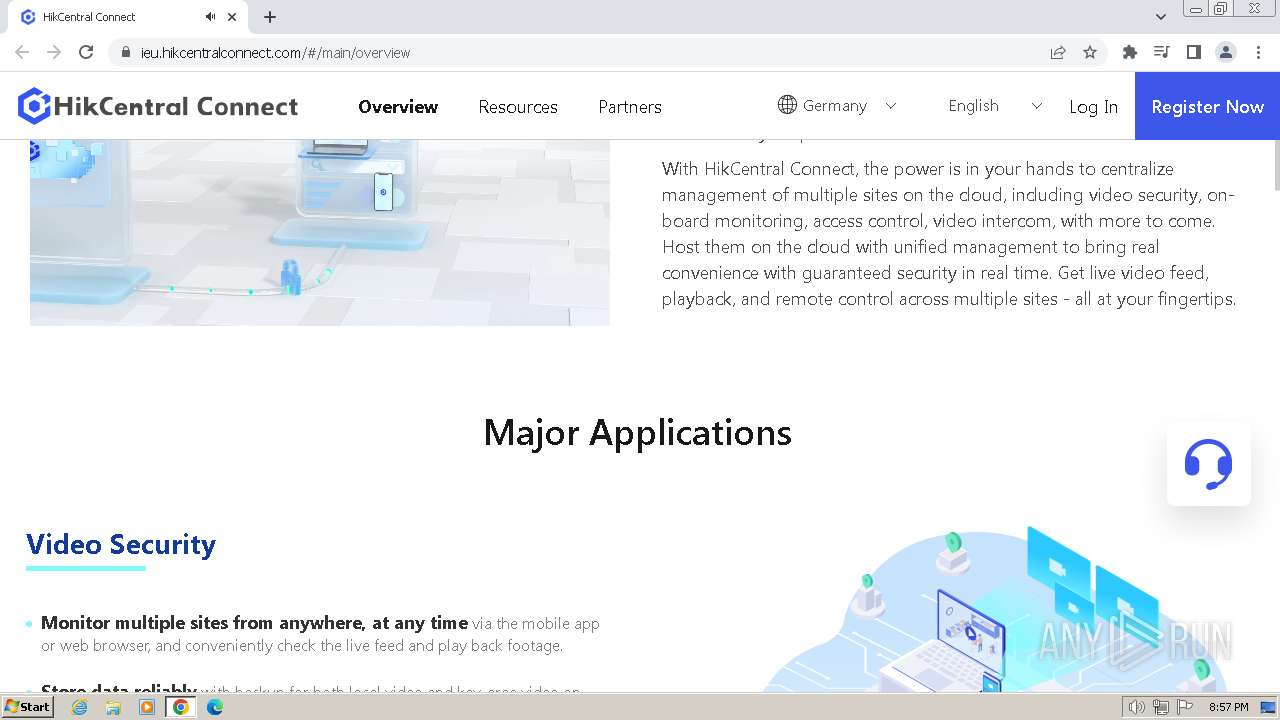Screen dimensions: 1280x720
Task: Open File Explorer from taskbar
Action: [113, 707]
